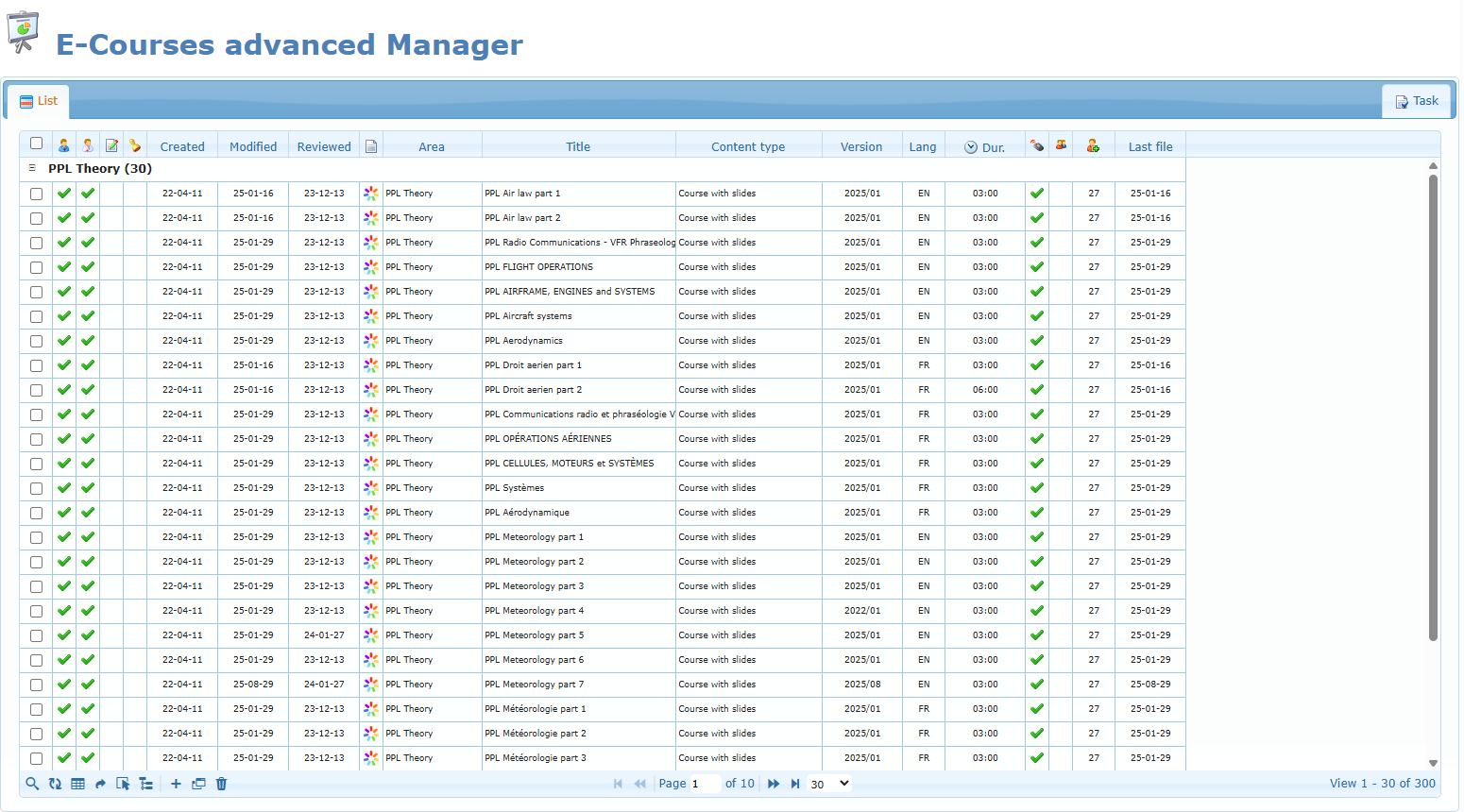
Task: Sort by Area column header
Action: click(x=432, y=146)
